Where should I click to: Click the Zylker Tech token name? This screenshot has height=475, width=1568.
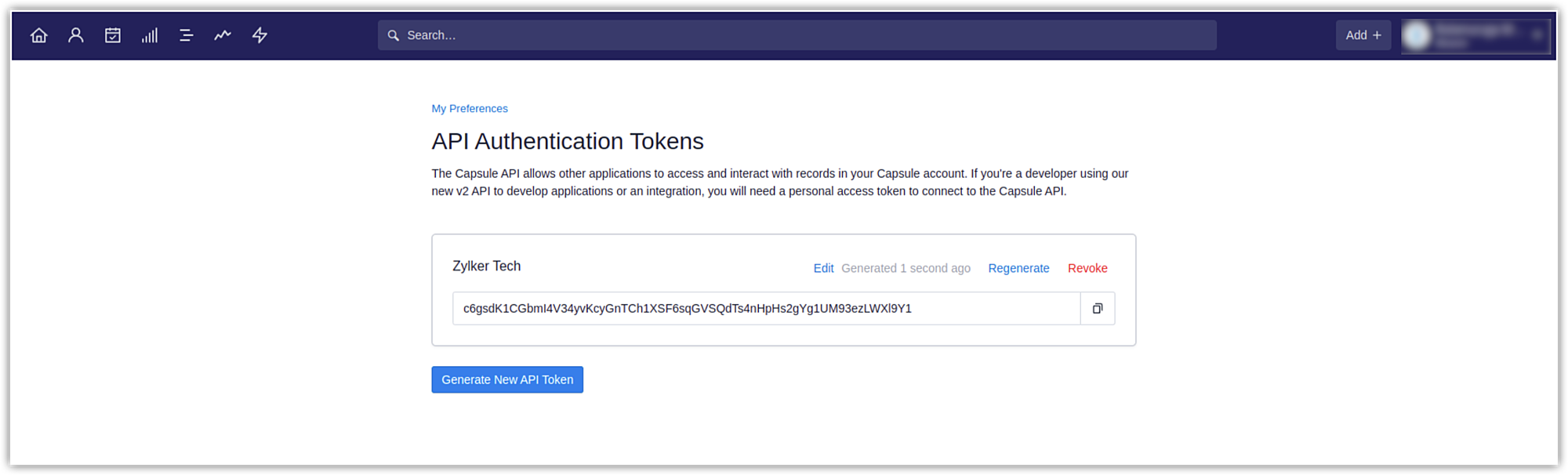487,267
